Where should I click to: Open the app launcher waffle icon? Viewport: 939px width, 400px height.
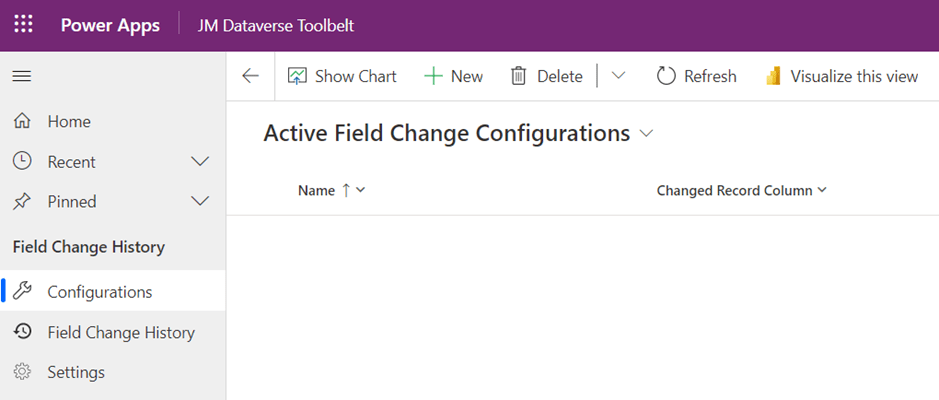click(x=23, y=25)
